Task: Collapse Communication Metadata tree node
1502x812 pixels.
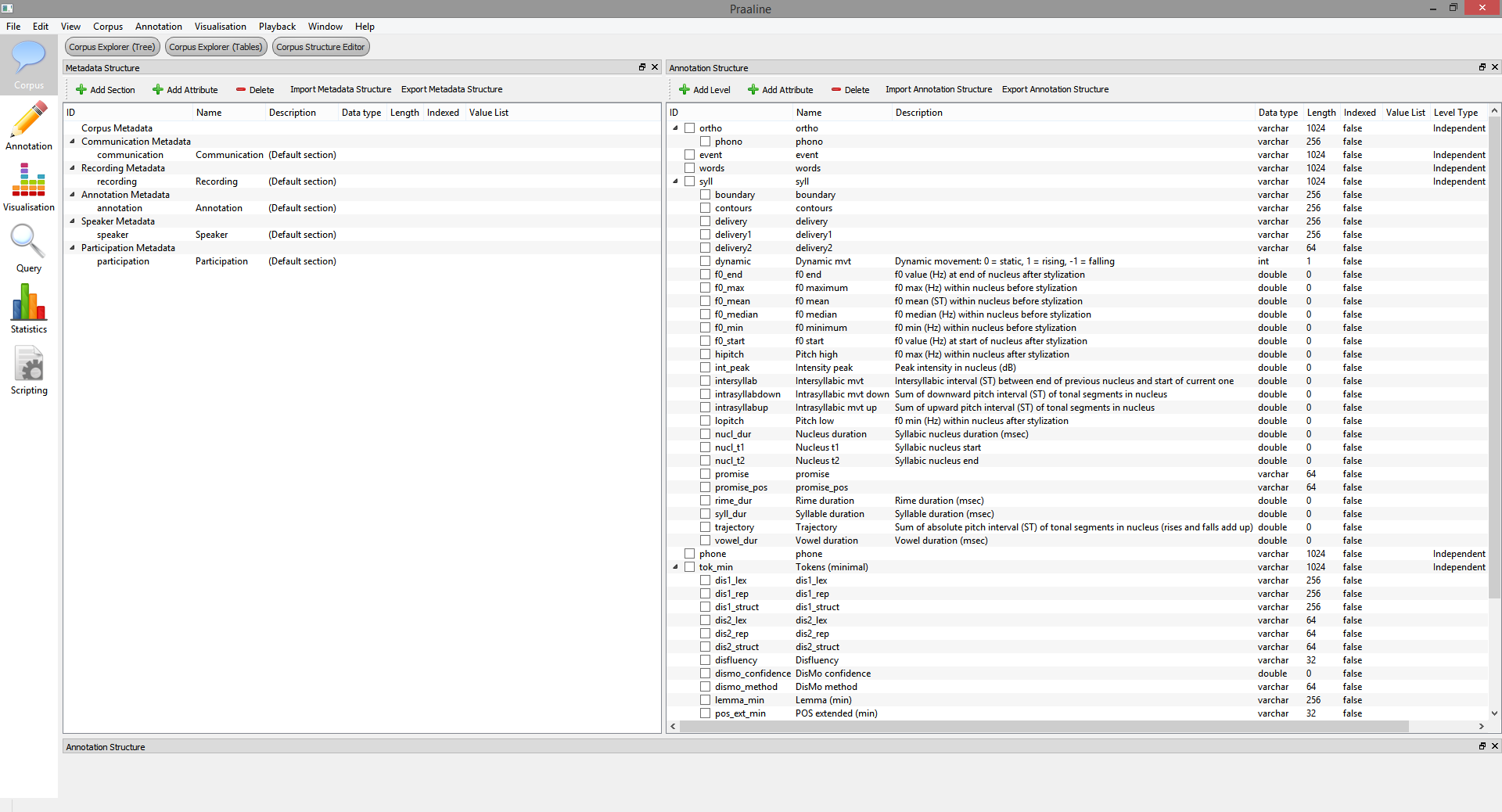Action: tap(72, 142)
